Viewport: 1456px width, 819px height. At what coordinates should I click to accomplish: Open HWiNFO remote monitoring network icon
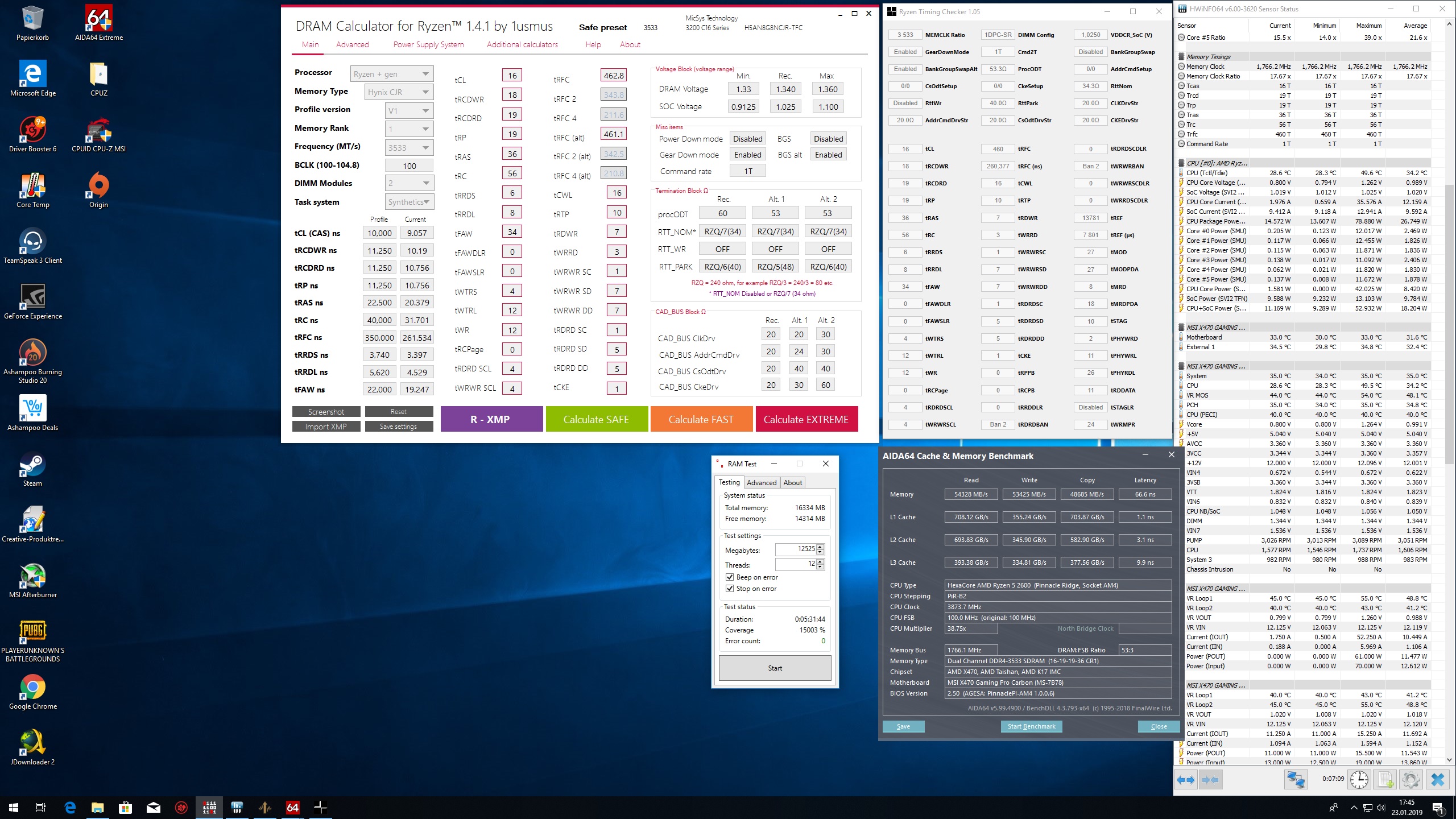(x=1296, y=780)
